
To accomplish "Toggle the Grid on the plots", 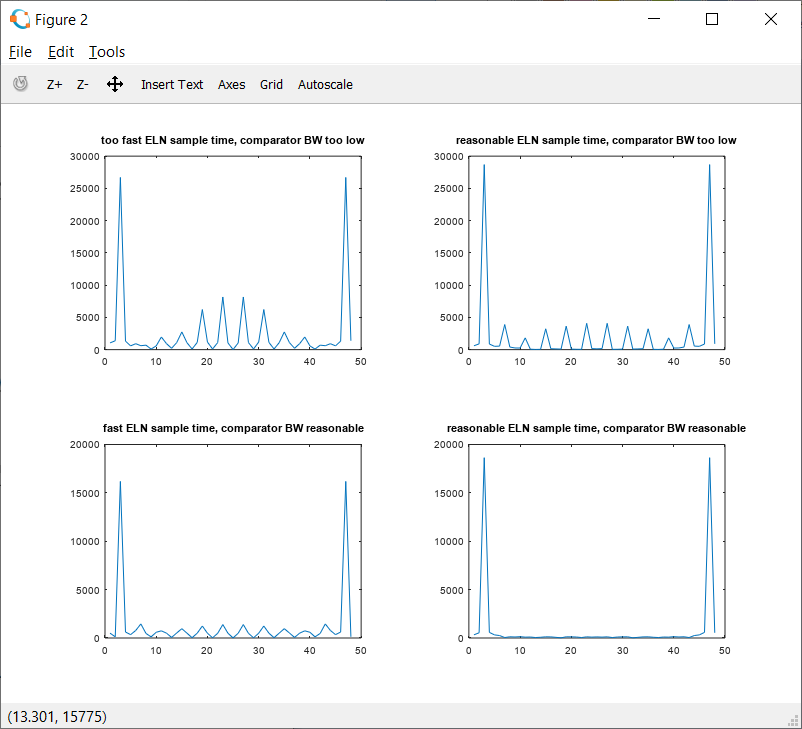I will 271,85.
